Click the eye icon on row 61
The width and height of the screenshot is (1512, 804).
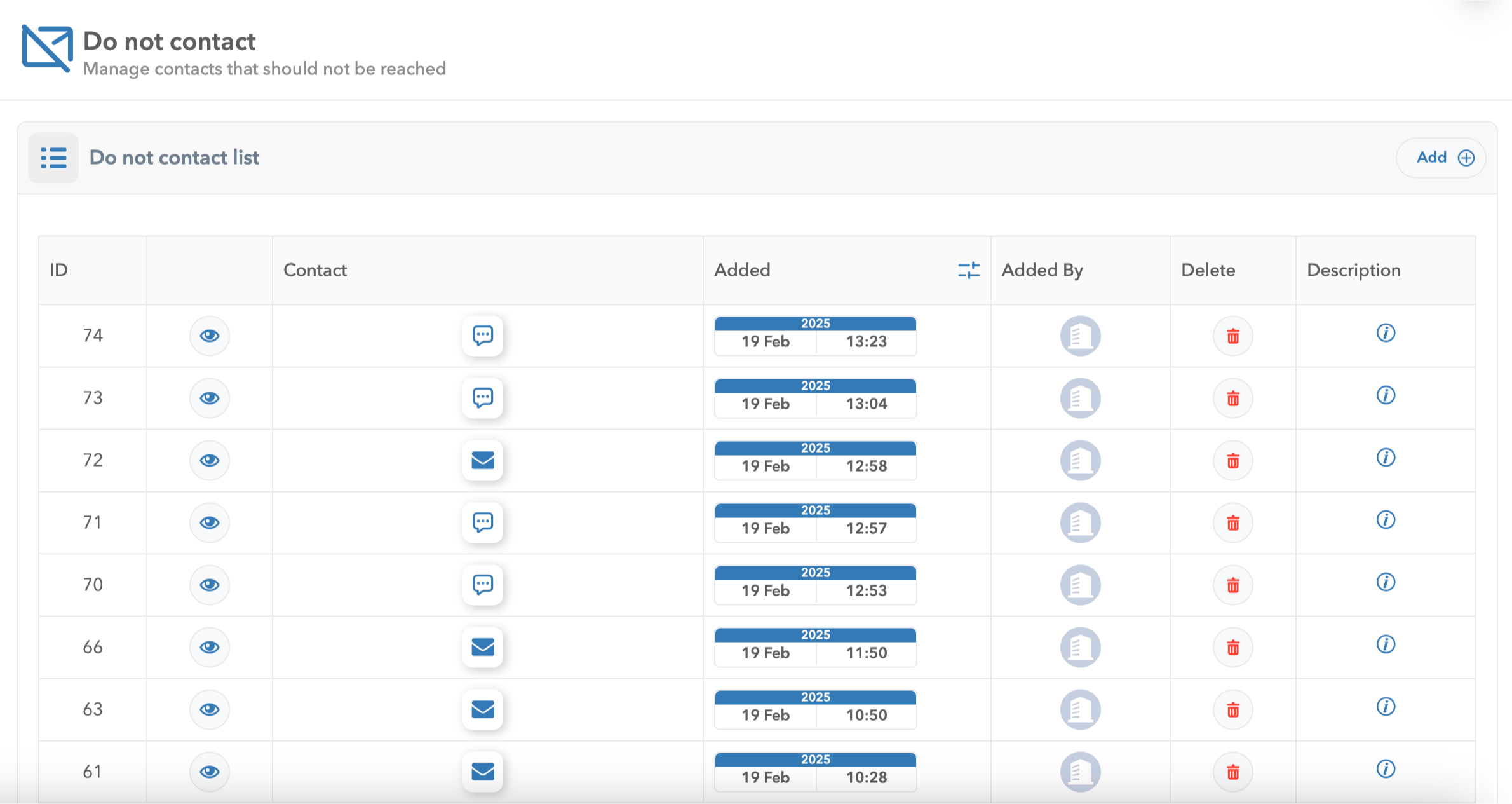pyautogui.click(x=210, y=772)
